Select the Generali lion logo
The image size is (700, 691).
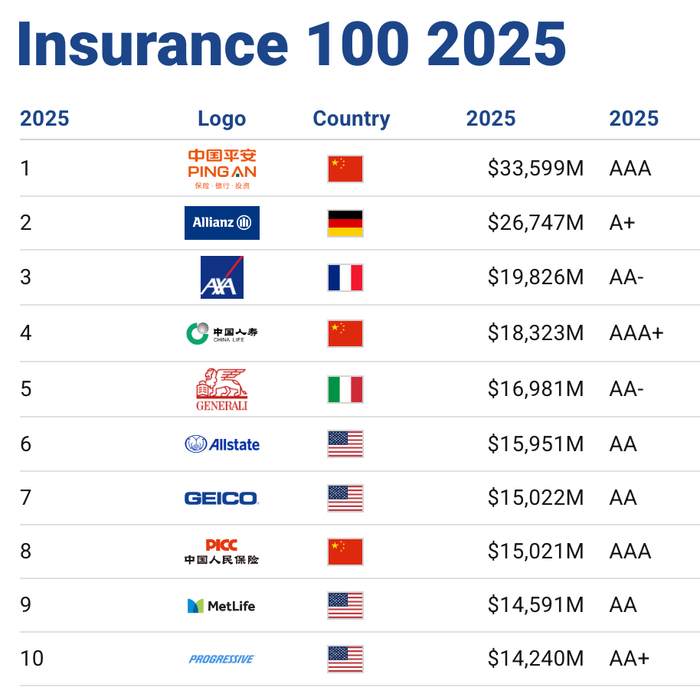tap(221, 389)
